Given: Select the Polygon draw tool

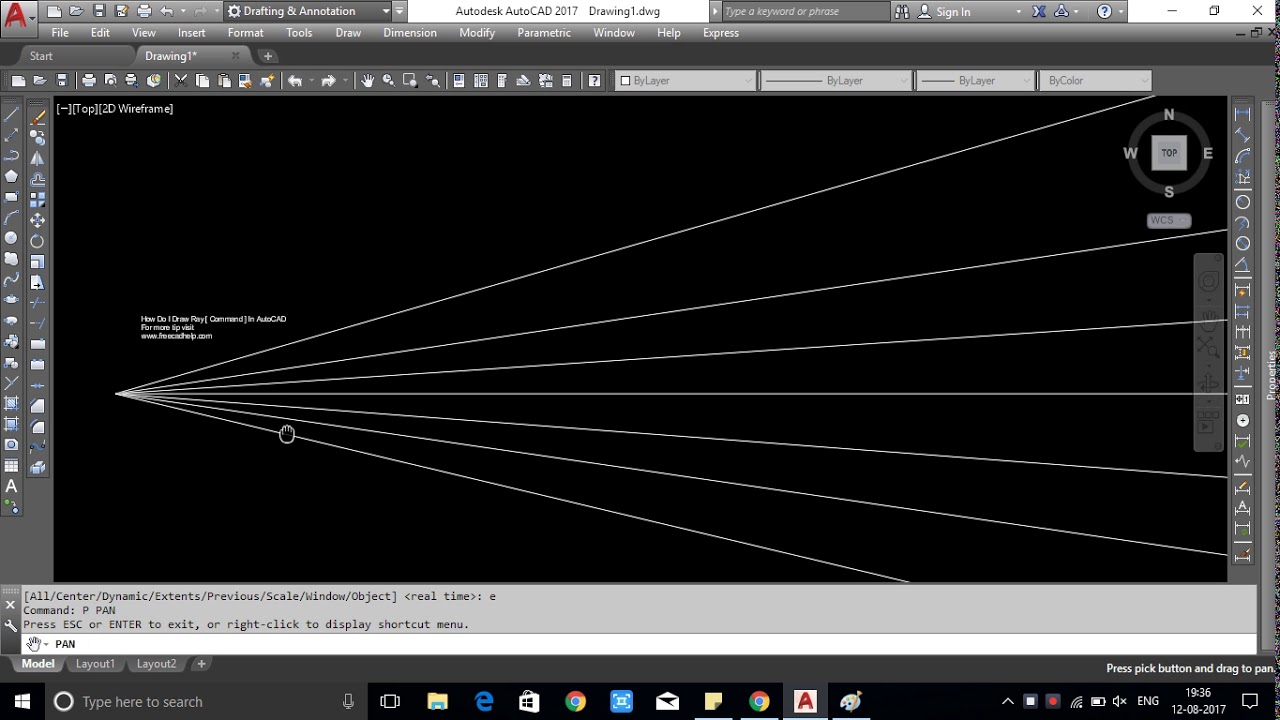Looking at the screenshot, I should point(12,176).
